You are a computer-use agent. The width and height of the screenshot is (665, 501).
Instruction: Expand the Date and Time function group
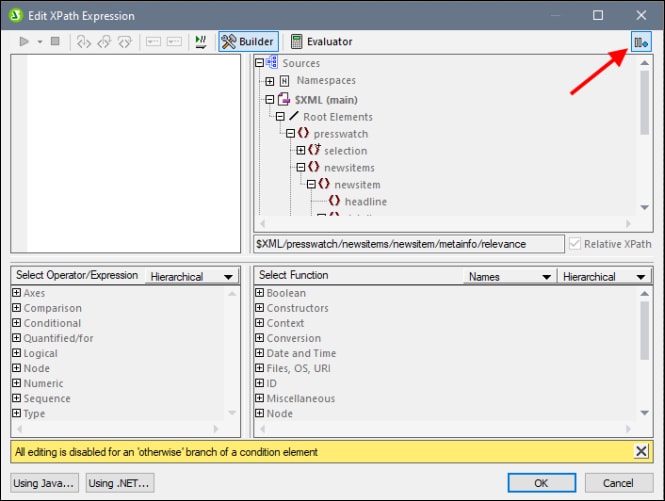click(260, 353)
